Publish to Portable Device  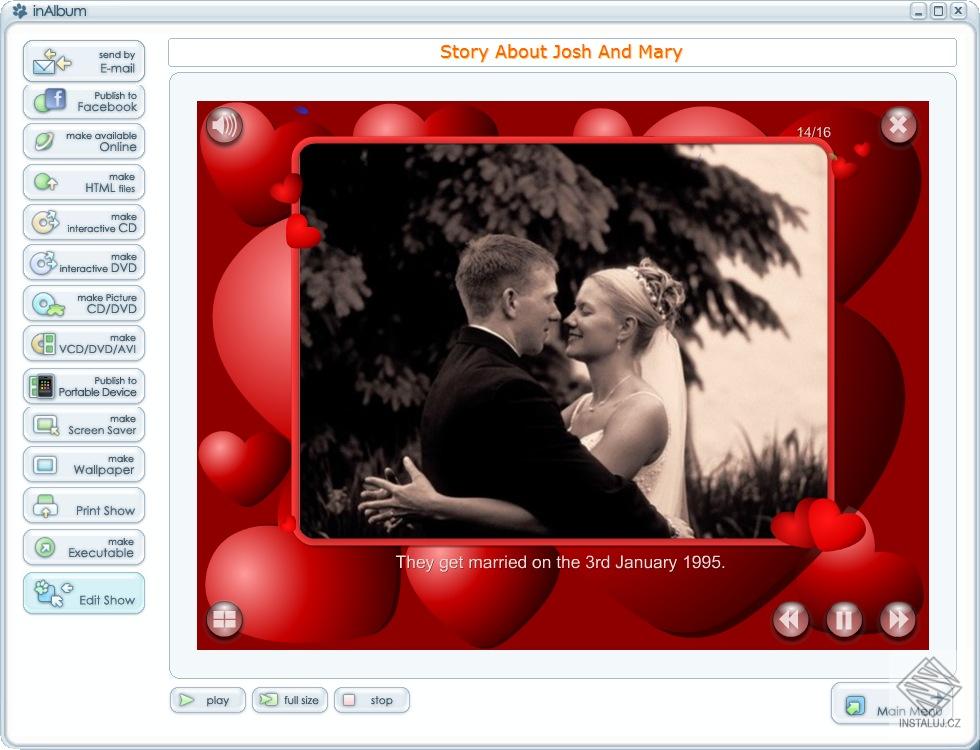pyautogui.click(x=84, y=386)
